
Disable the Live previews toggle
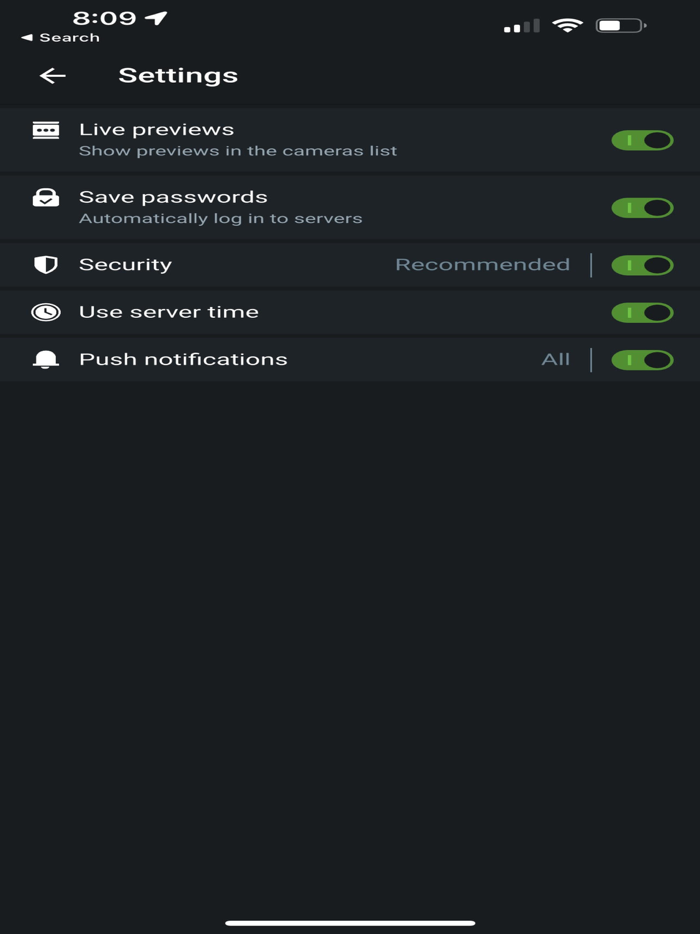coord(642,140)
